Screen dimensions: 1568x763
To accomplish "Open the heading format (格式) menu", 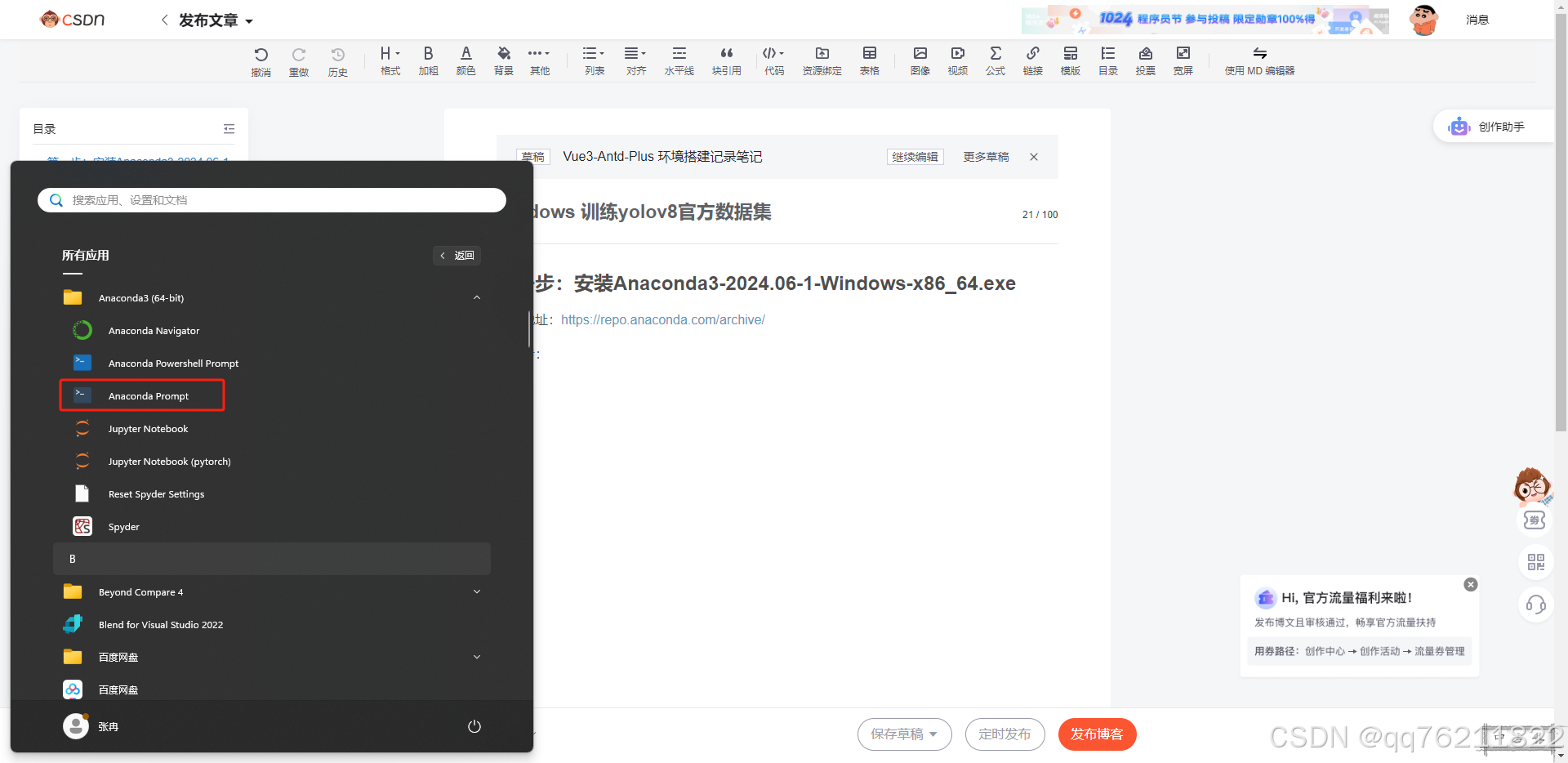I will pyautogui.click(x=390, y=60).
